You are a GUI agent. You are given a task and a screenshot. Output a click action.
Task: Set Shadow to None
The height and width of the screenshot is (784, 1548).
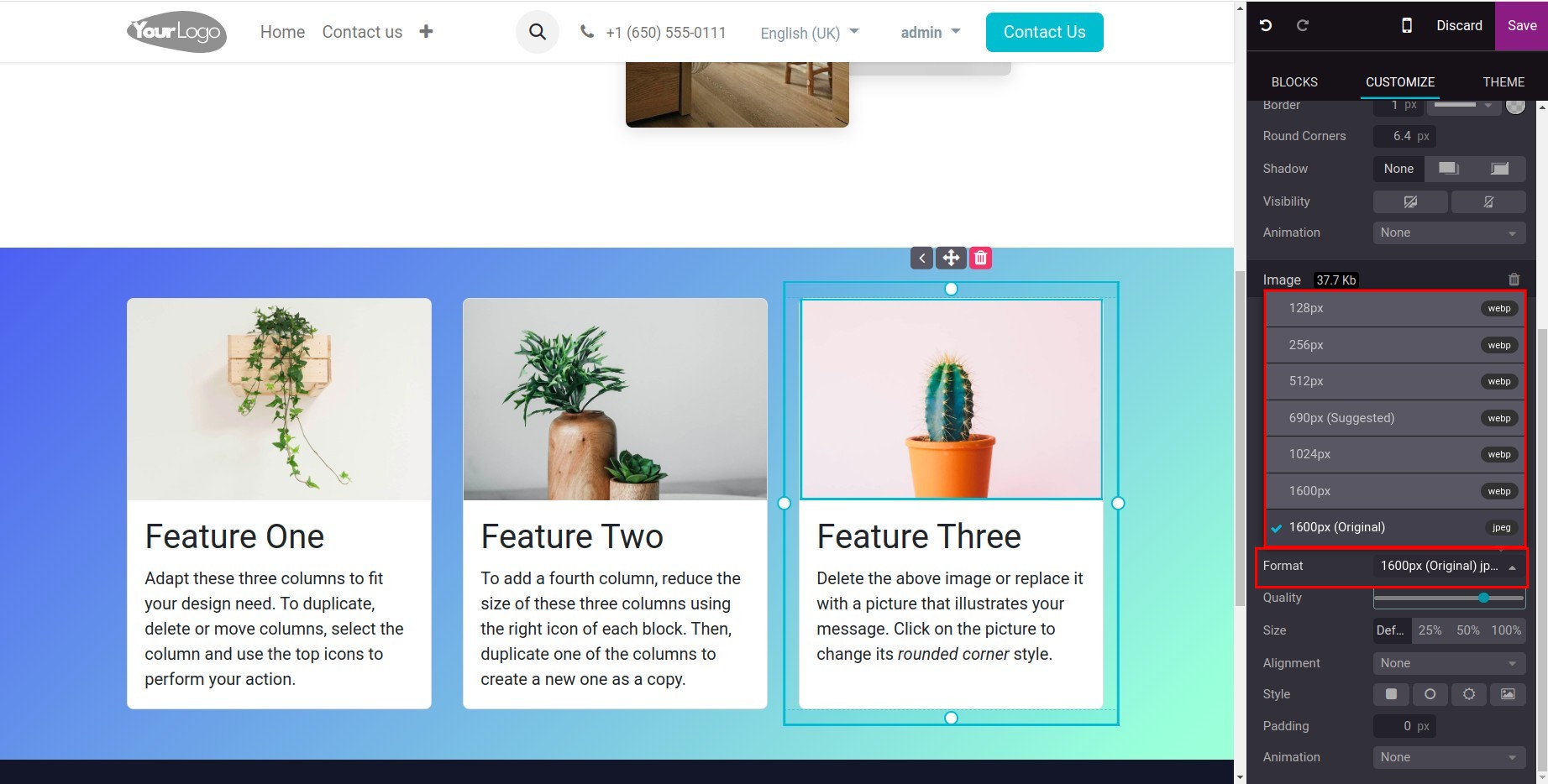(1398, 169)
